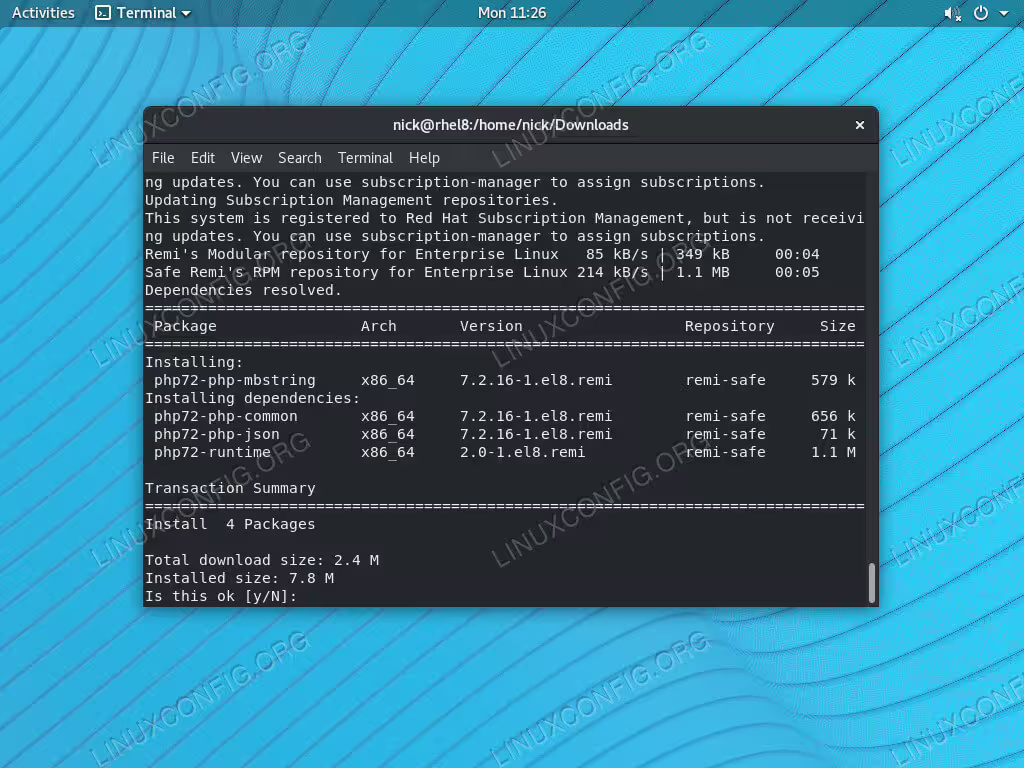This screenshot has height=768, width=1024.
Task: Click 'Updating Subscription Management repositories.' line
Action: tap(351, 200)
